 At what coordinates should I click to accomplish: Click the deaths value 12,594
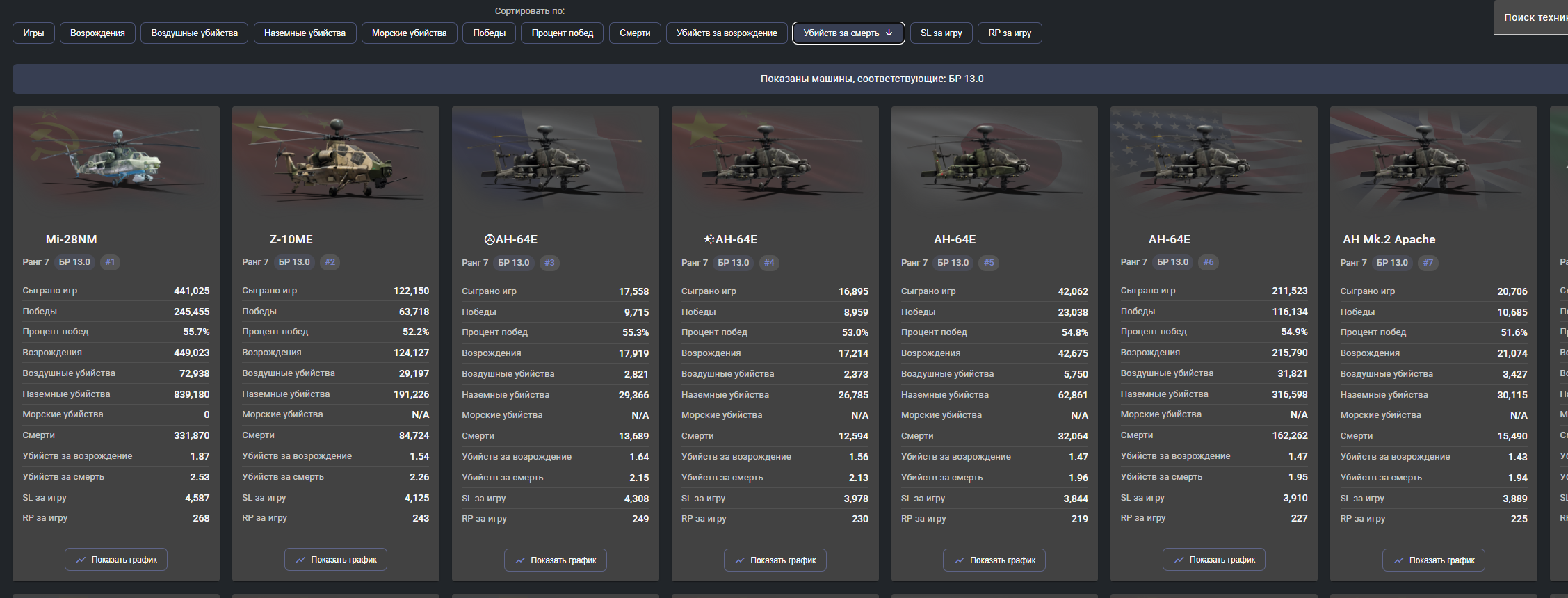[853, 436]
